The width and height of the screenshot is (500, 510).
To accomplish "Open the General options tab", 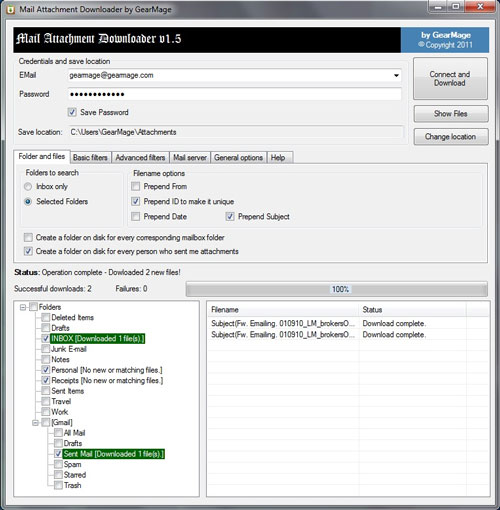I will [238, 157].
